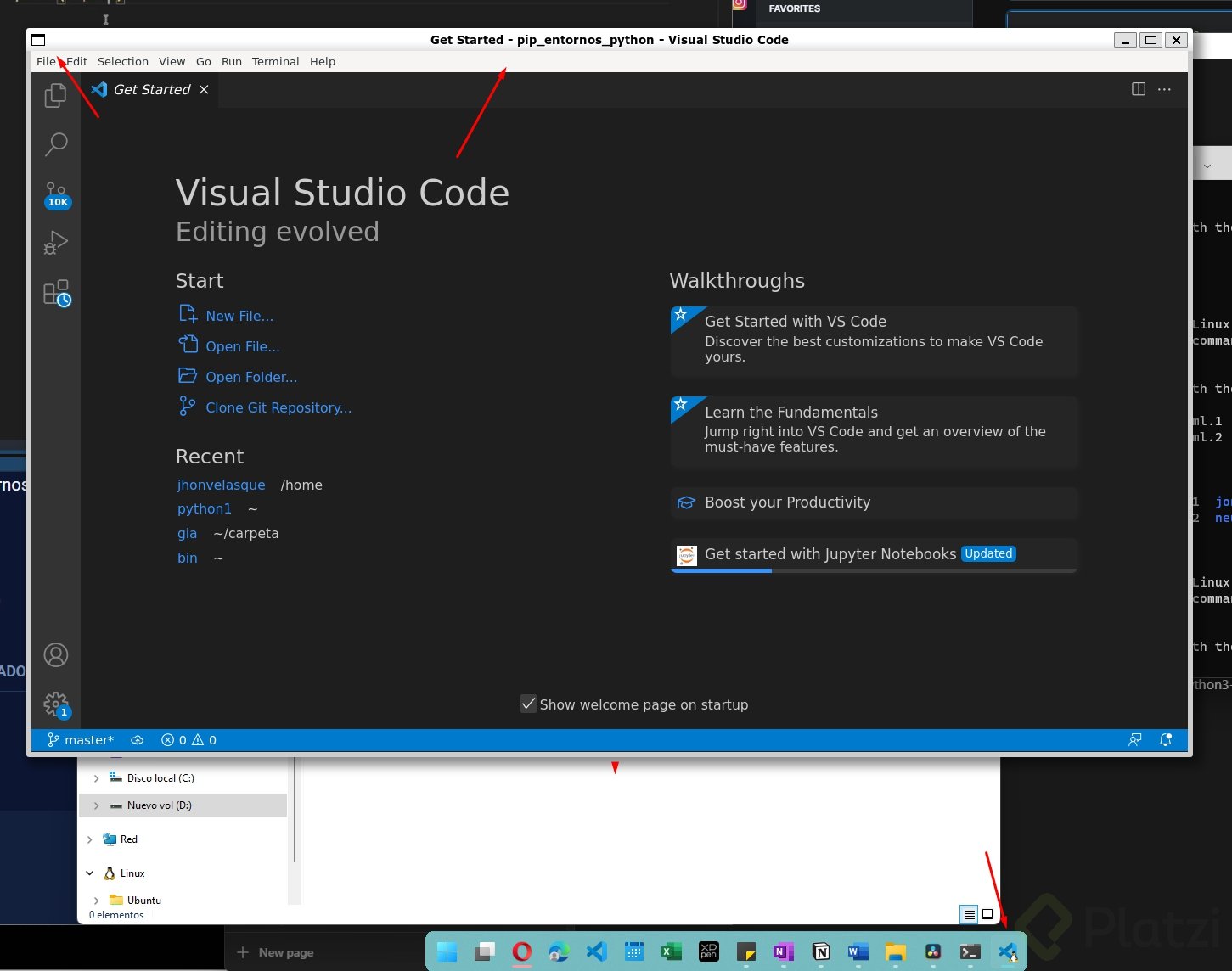Open the Extensions view in the activity bar
Screen dimensions: 1232x971
pyautogui.click(x=56, y=293)
